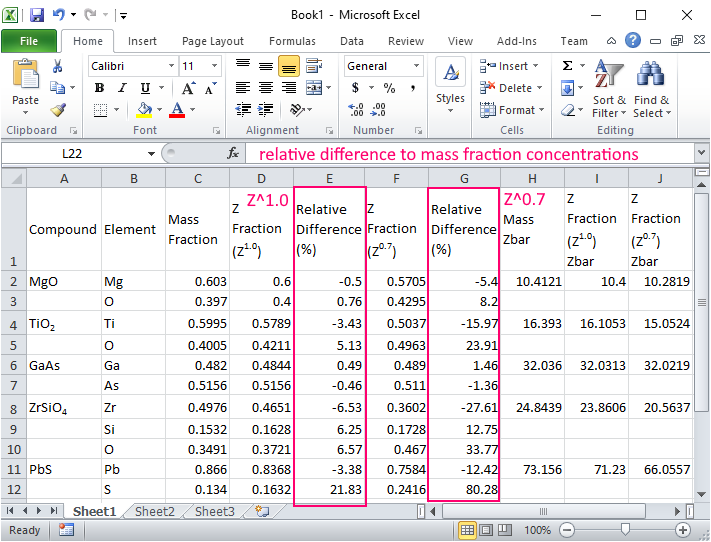Click the Cut scissors icon
The width and height of the screenshot is (711, 542).
pyautogui.click(x=58, y=66)
